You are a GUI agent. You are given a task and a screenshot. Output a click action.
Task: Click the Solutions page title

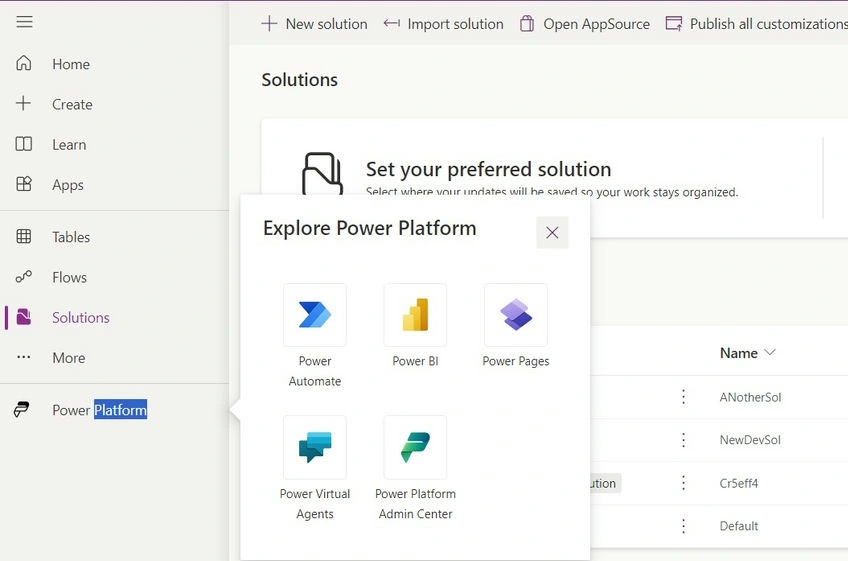300,80
